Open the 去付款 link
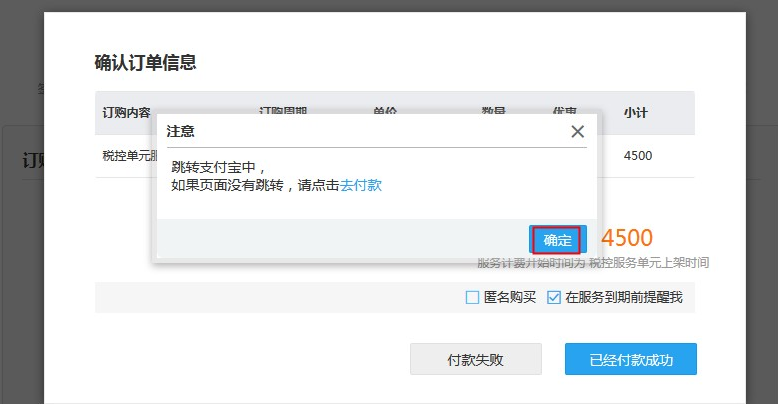This screenshot has width=778, height=404. [361, 185]
